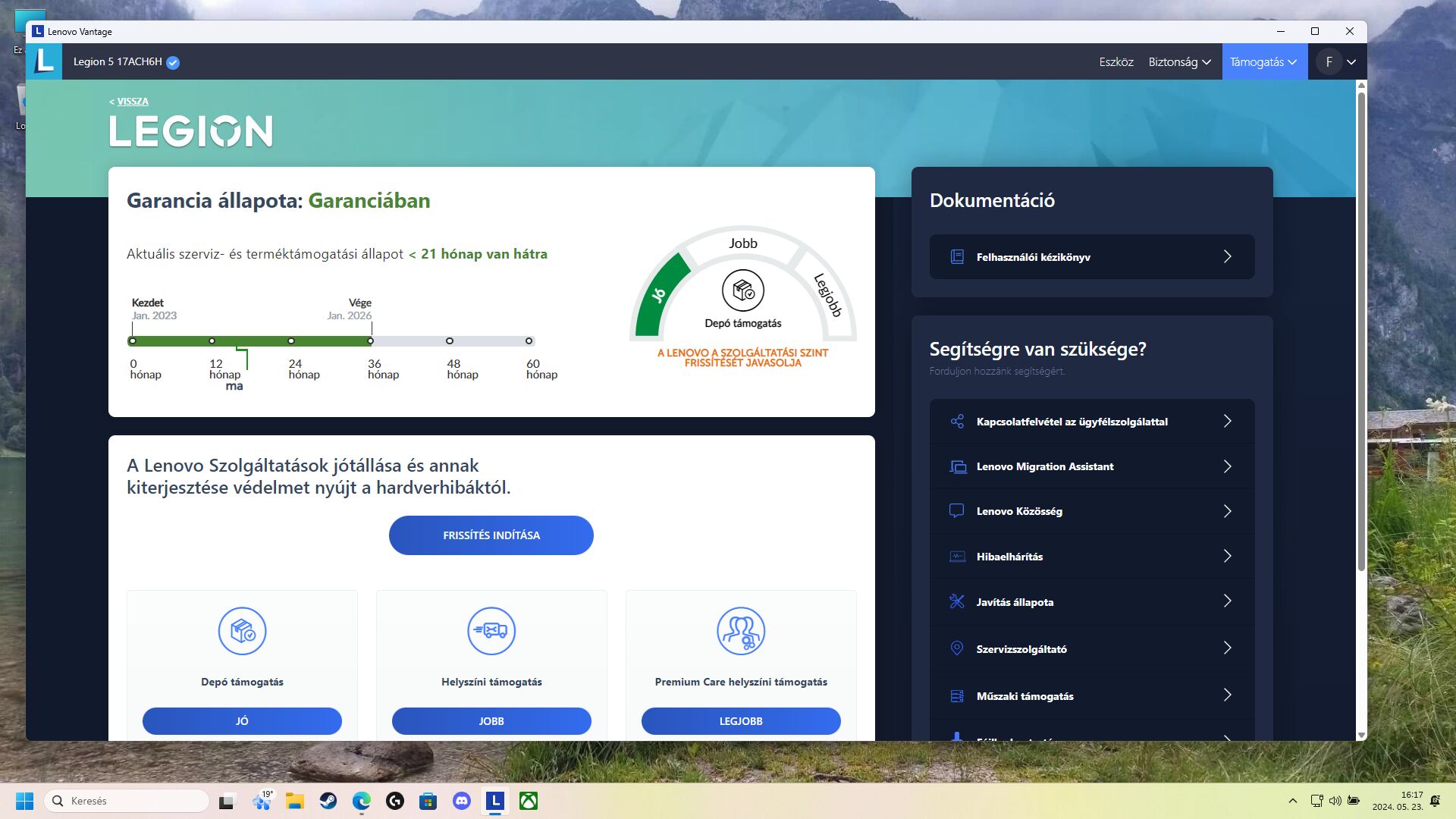Select the LEGJOBB support level button

click(741, 721)
